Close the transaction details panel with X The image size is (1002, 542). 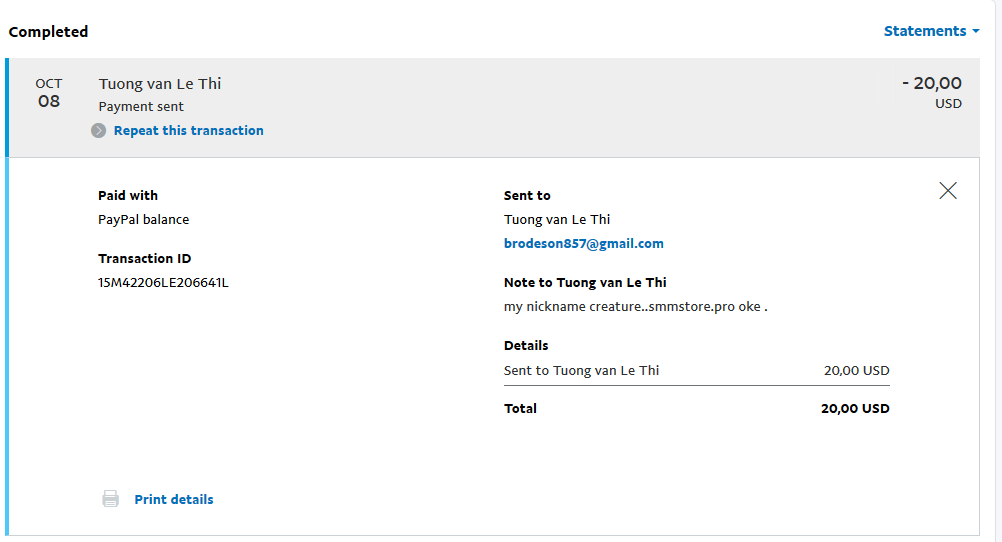click(948, 190)
